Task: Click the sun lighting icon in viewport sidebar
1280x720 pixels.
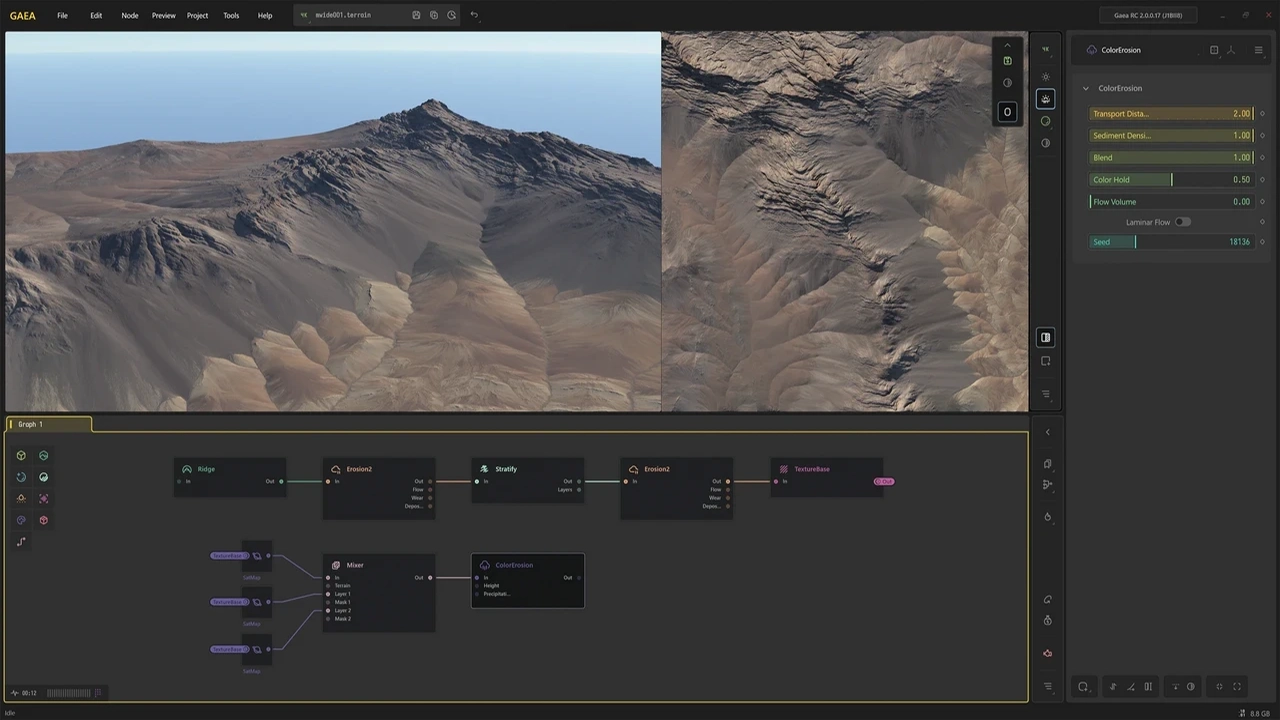Action: [x=1046, y=77]
